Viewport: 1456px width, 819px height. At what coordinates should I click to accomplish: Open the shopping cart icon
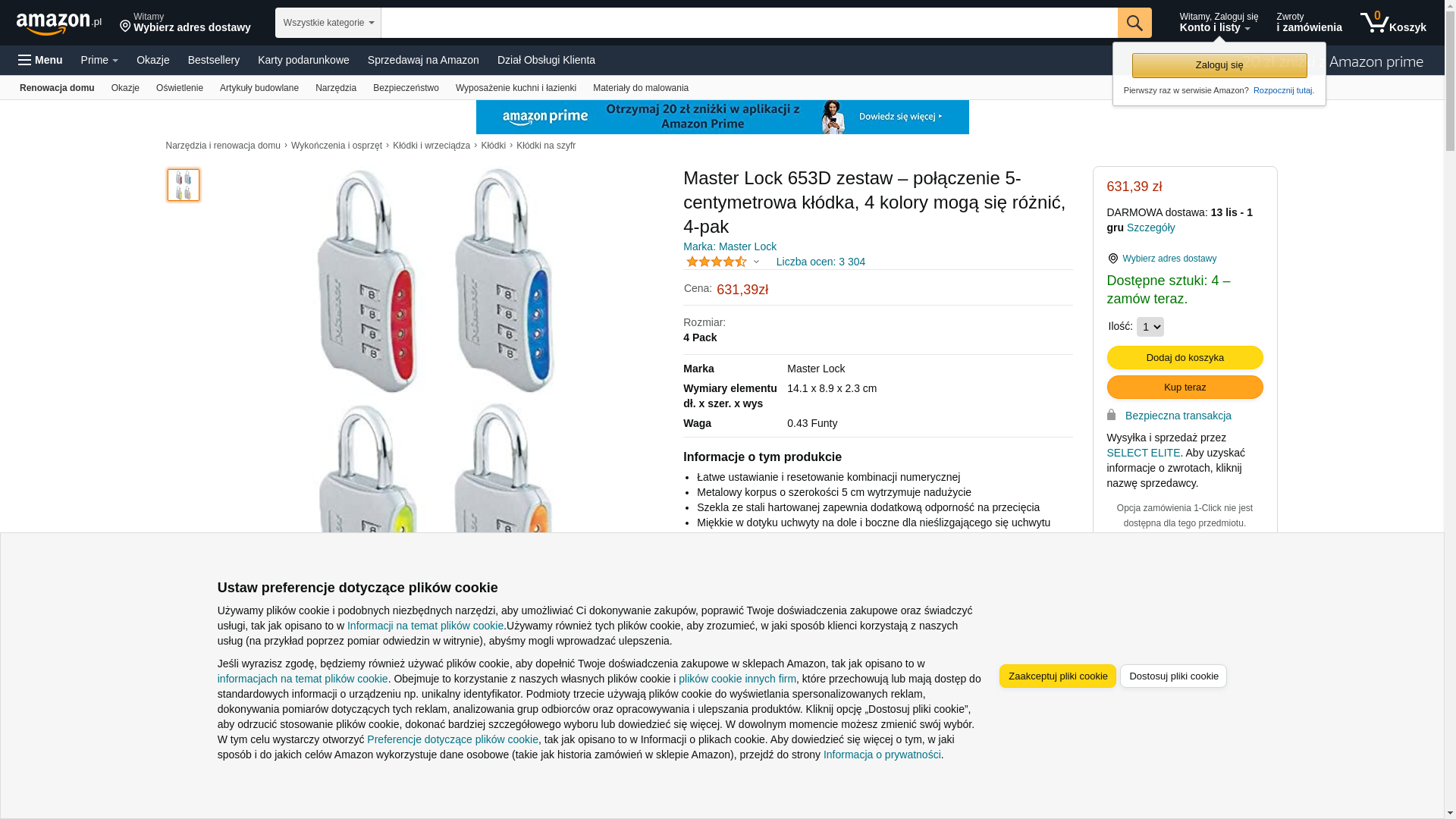coord(1393,23)
